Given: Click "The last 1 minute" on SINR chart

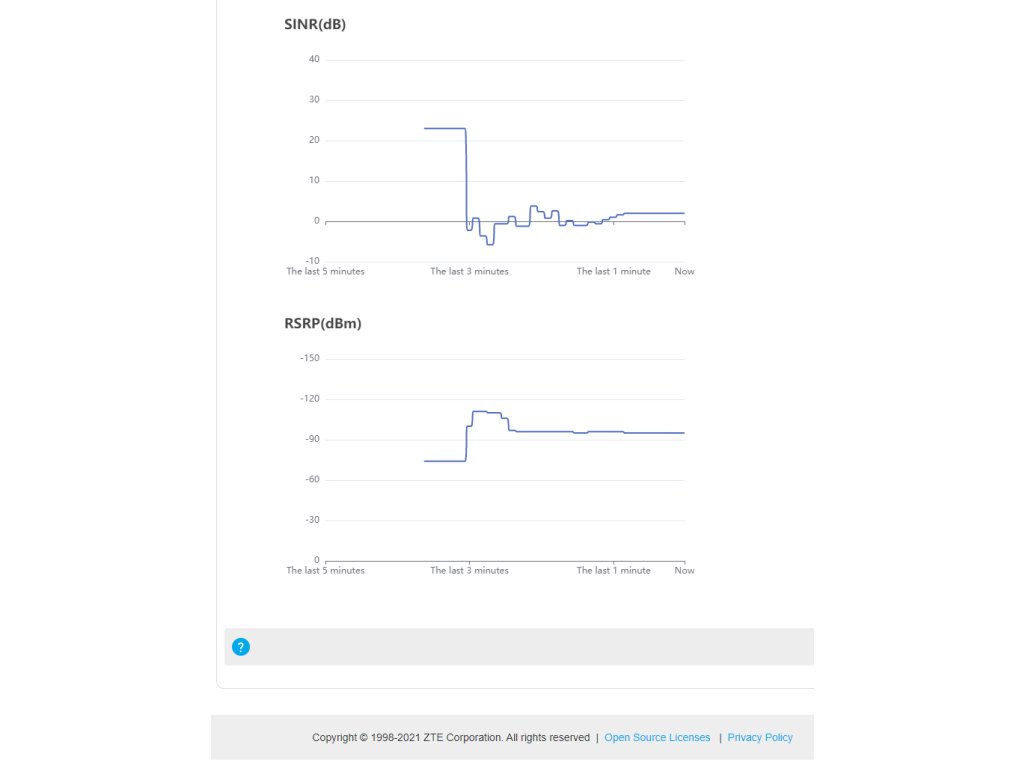Looking at the screenshot, I should point(613,271).
